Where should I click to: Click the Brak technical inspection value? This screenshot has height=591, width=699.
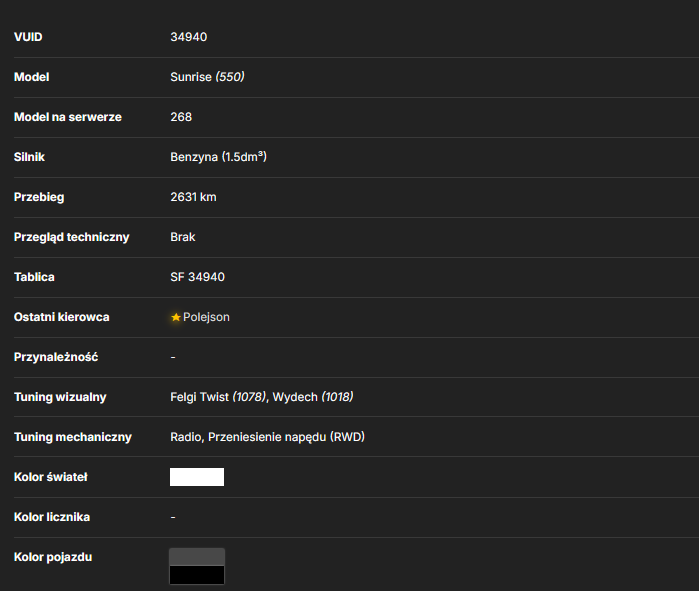[183, 237]
